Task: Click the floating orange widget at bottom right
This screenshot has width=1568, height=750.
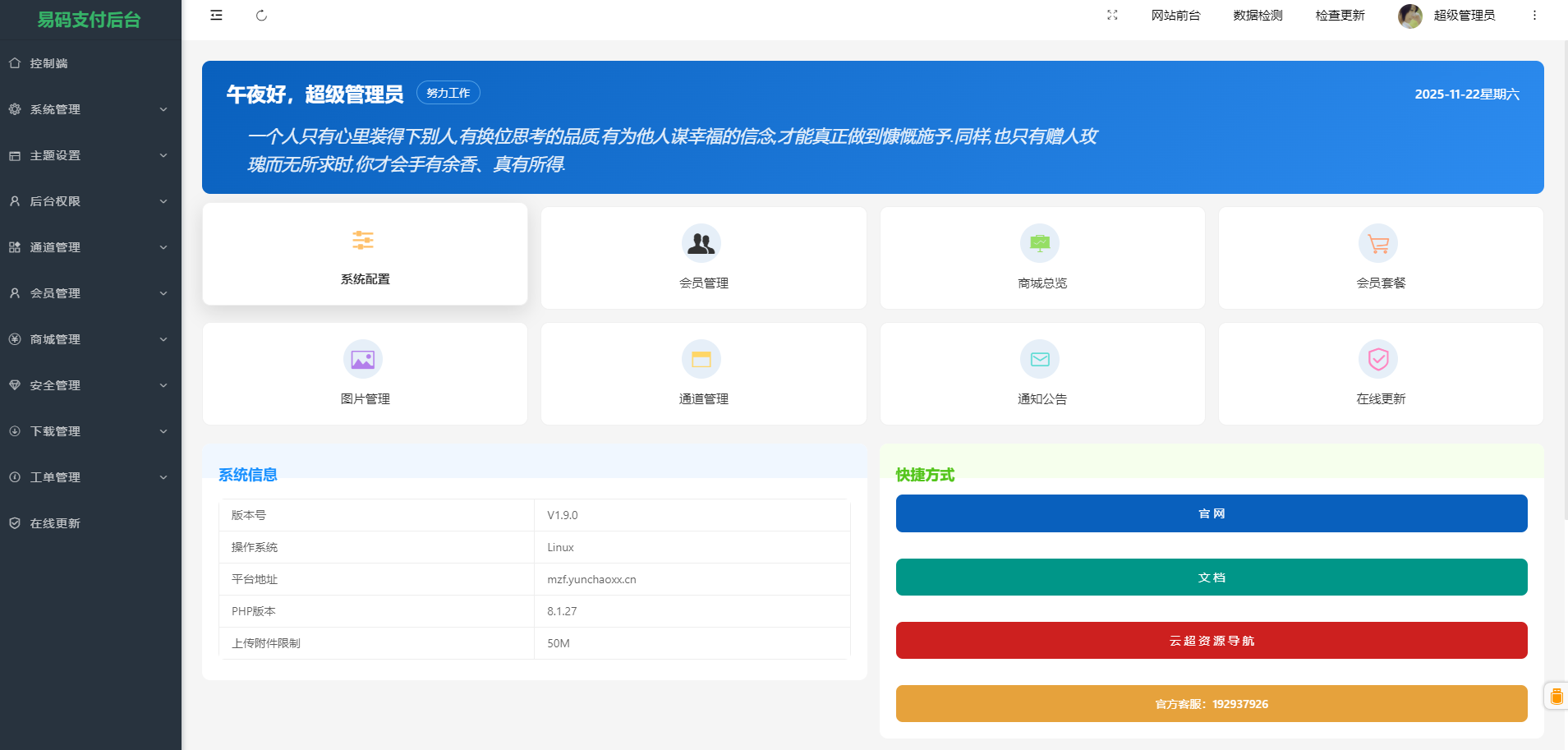Action: point(1556,696)
